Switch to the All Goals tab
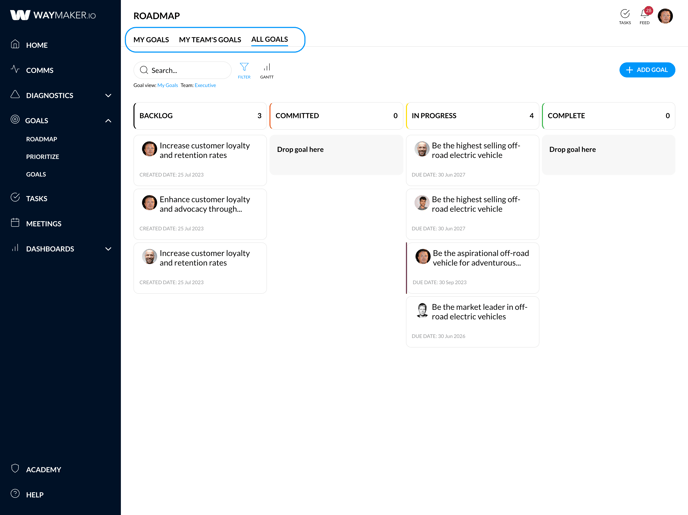The height and width of the screenshot is (515, 688). 269,39
